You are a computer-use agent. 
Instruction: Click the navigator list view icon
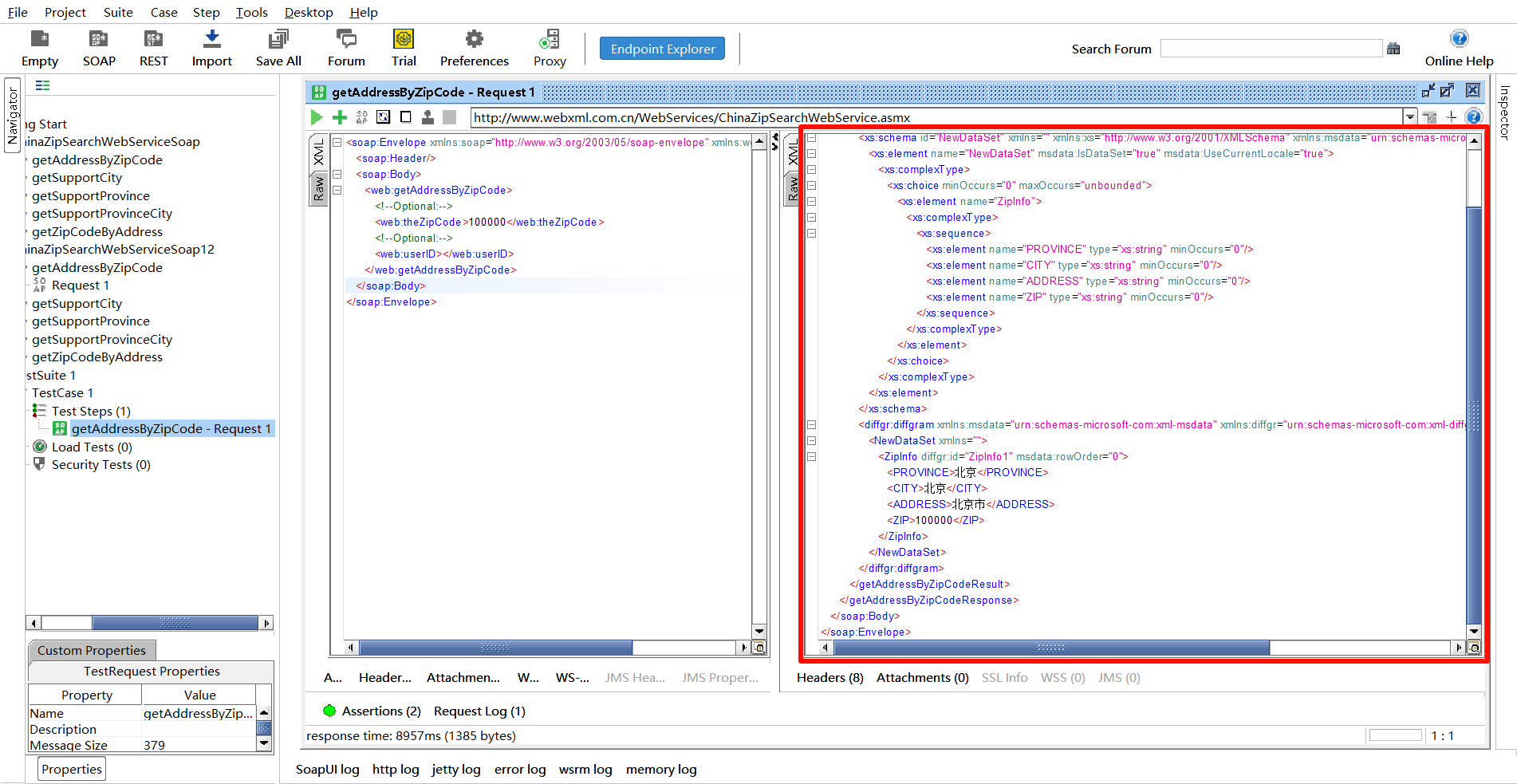point(43,85)
